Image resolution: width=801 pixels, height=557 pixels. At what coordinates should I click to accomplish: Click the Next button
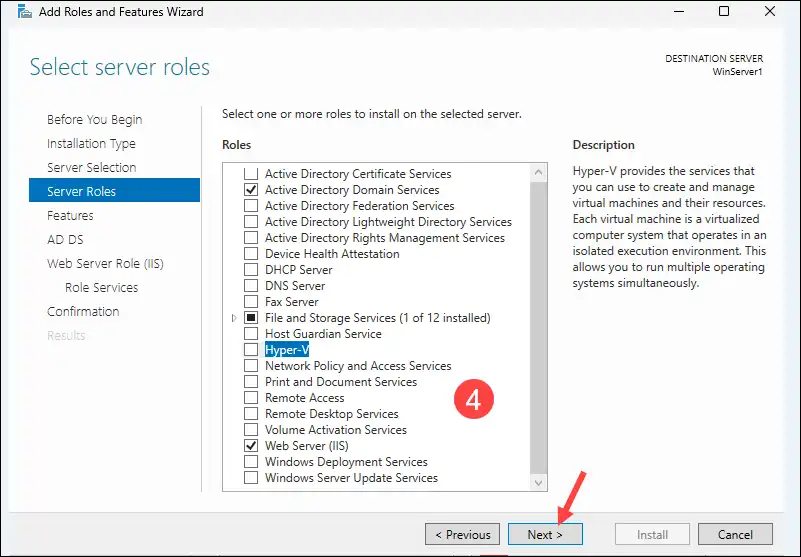[545, 534]
